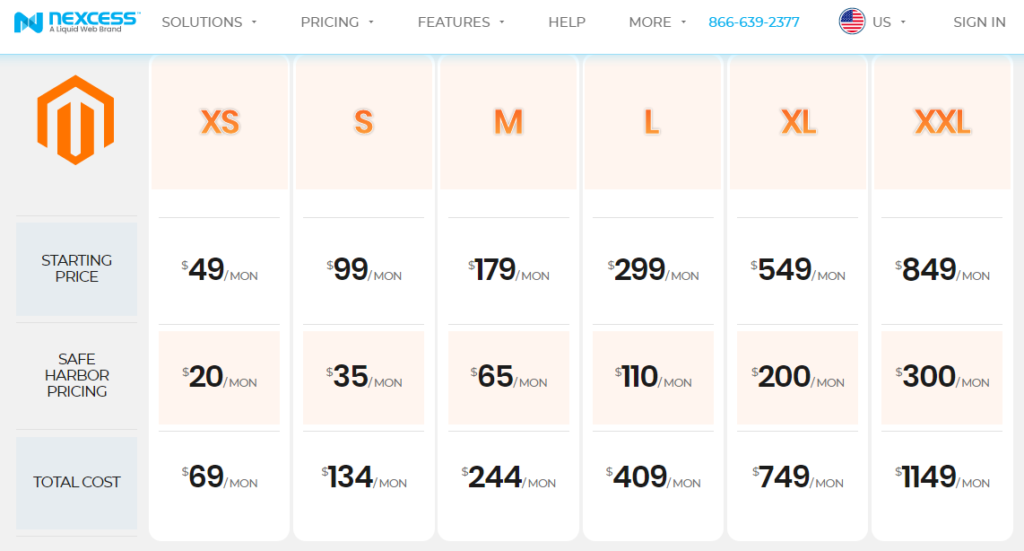Click the Safe Harbor Pricing label

[x=77, y=375]
